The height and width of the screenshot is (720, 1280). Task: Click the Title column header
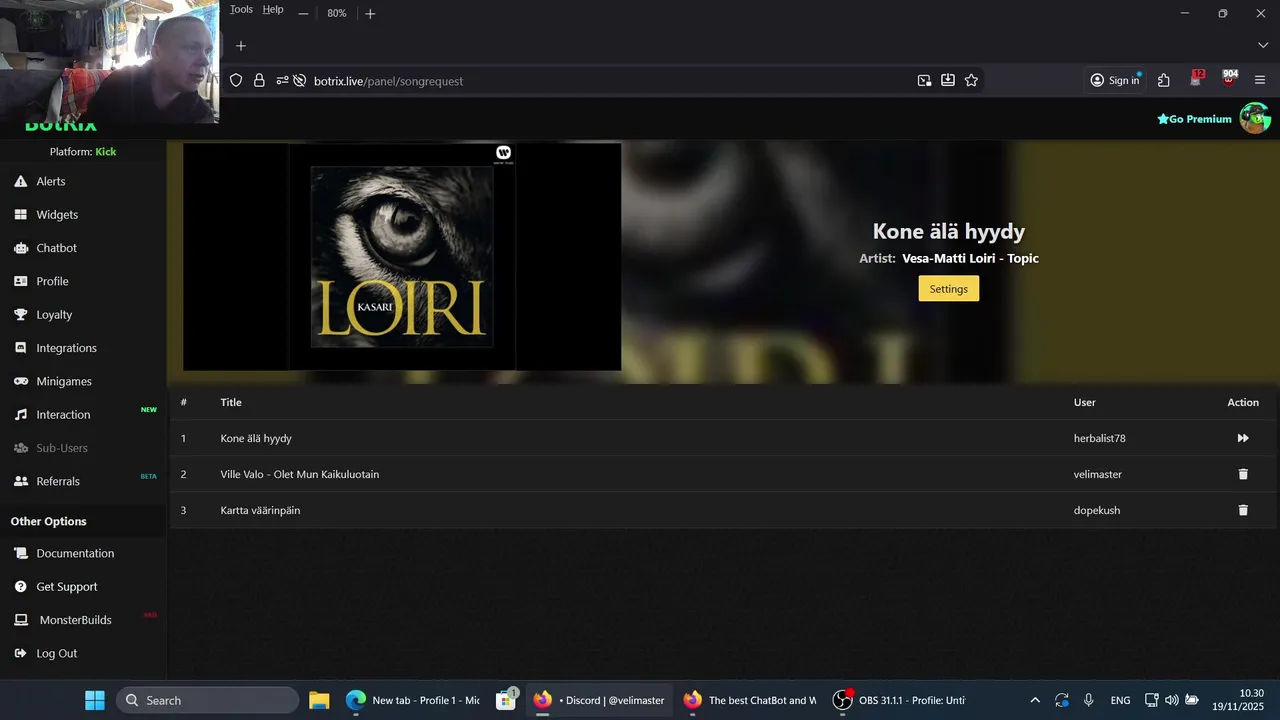[231, 402]
